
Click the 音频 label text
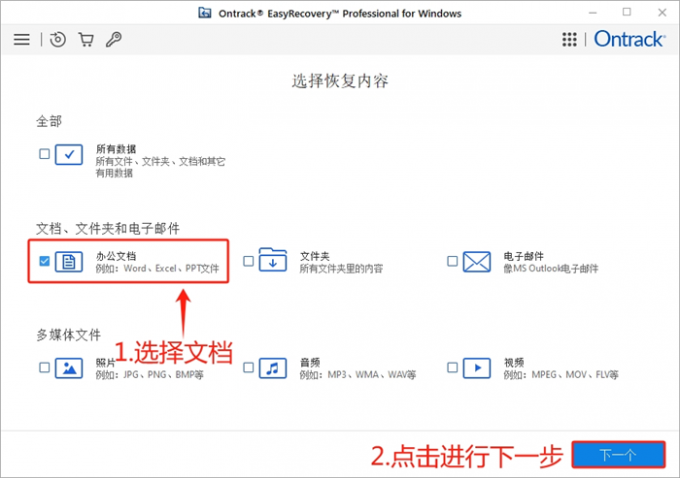(x=310, y=363)
